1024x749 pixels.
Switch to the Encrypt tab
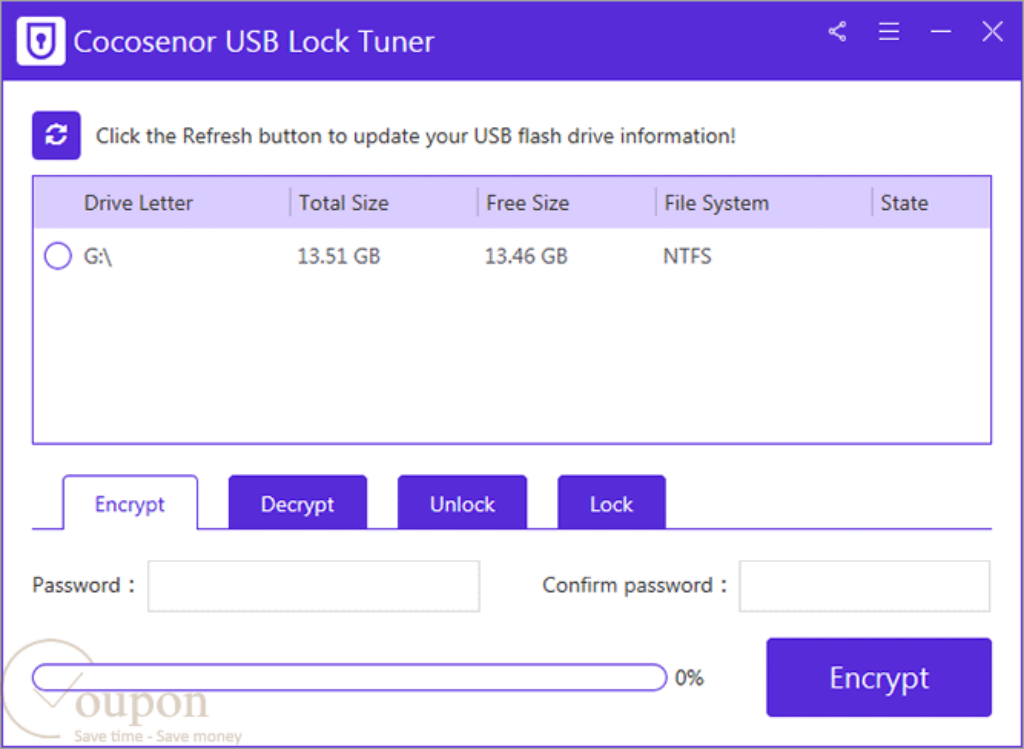coord(130,503)
